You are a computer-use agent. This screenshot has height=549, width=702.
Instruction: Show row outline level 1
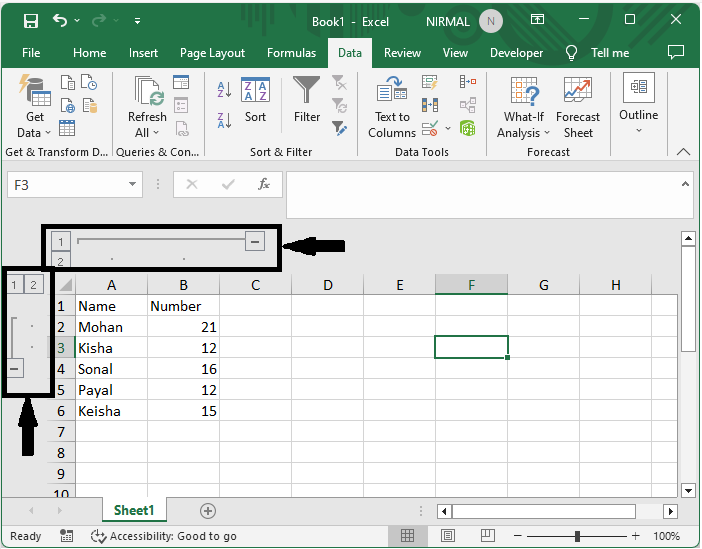15,285
